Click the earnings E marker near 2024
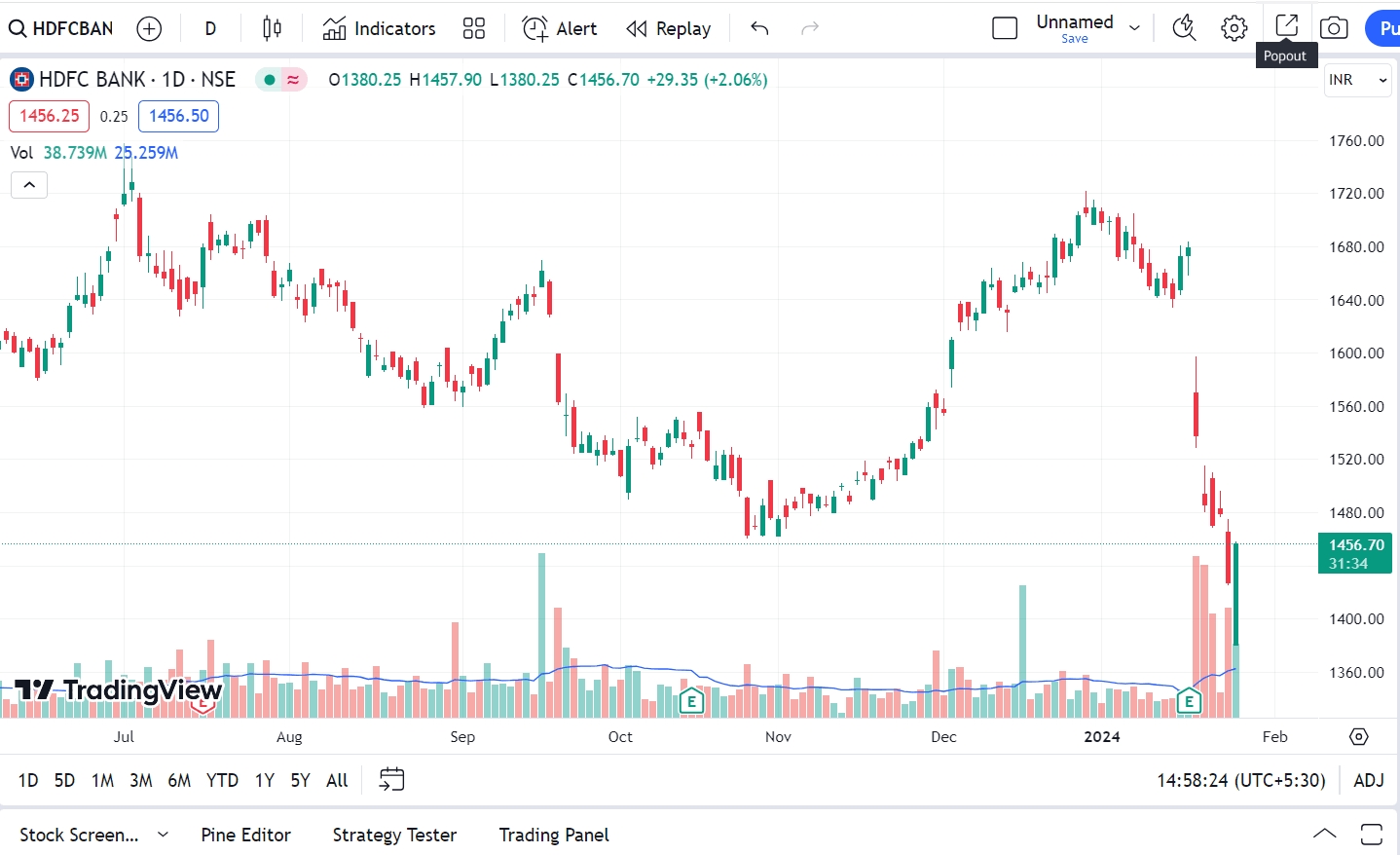Image resolution: width=1400 pixels, height=855 pixels. click(1189, 702)
